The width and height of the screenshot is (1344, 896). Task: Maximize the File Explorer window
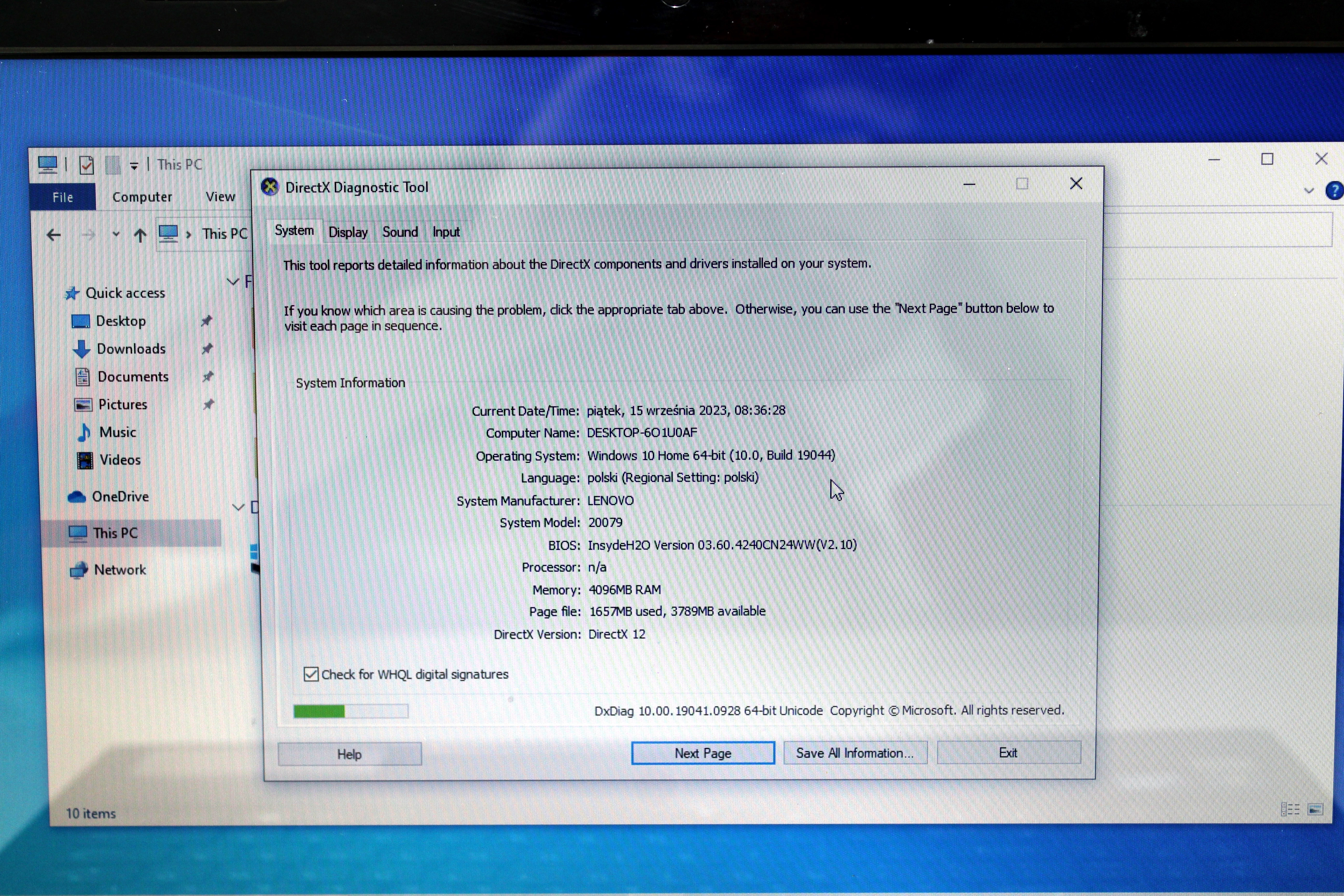1268,159
